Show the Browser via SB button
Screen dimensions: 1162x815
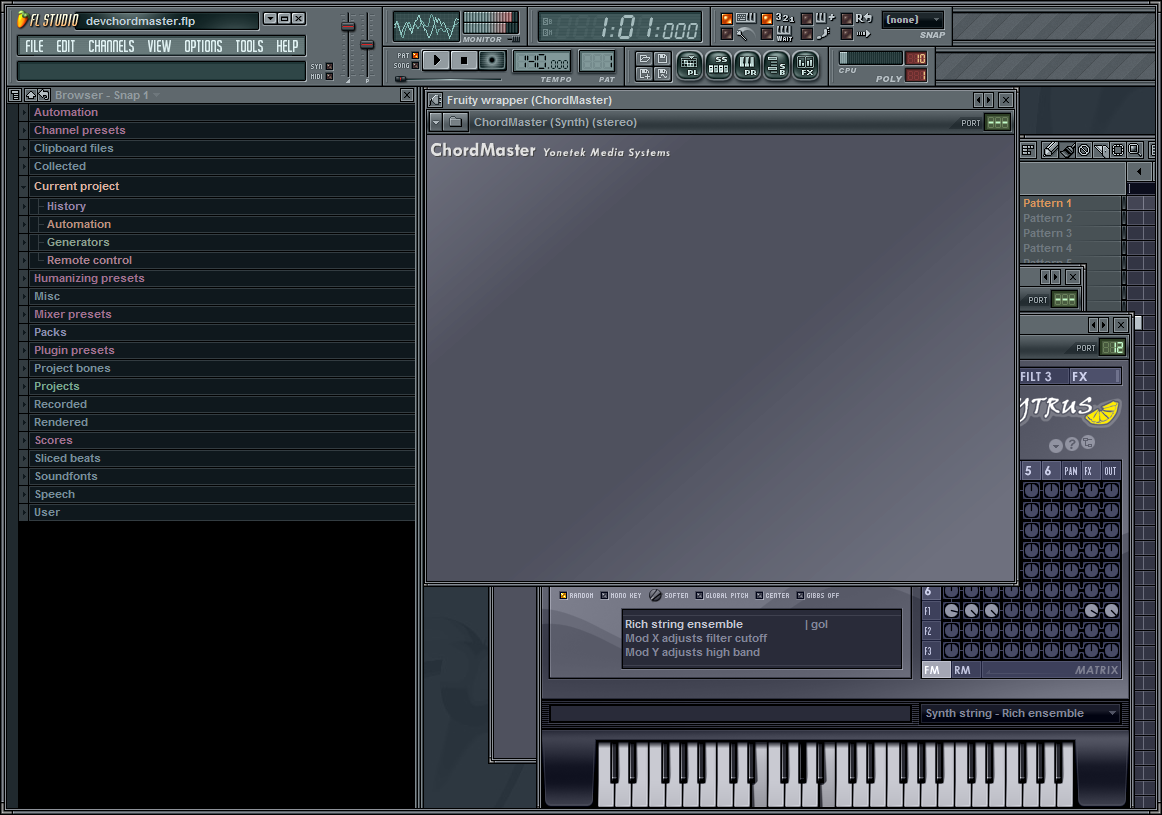tap(776, 66)
